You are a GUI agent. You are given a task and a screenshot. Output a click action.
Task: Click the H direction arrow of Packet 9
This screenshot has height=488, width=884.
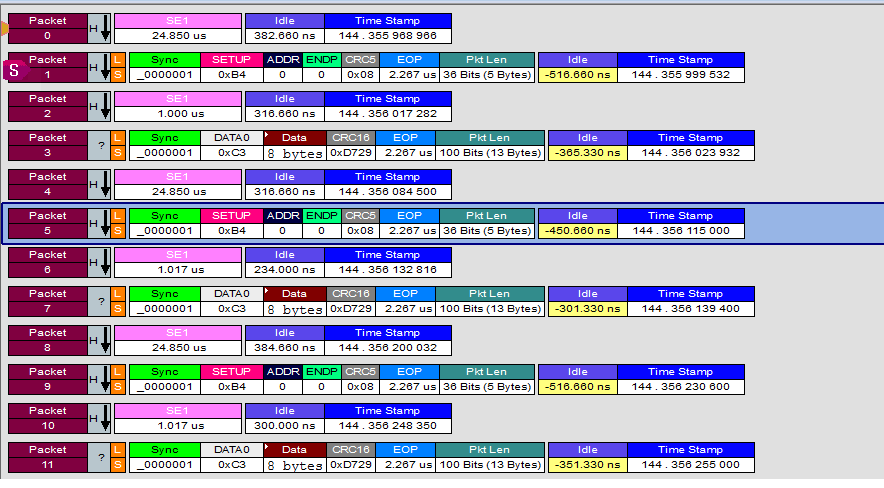coord(99,379)
